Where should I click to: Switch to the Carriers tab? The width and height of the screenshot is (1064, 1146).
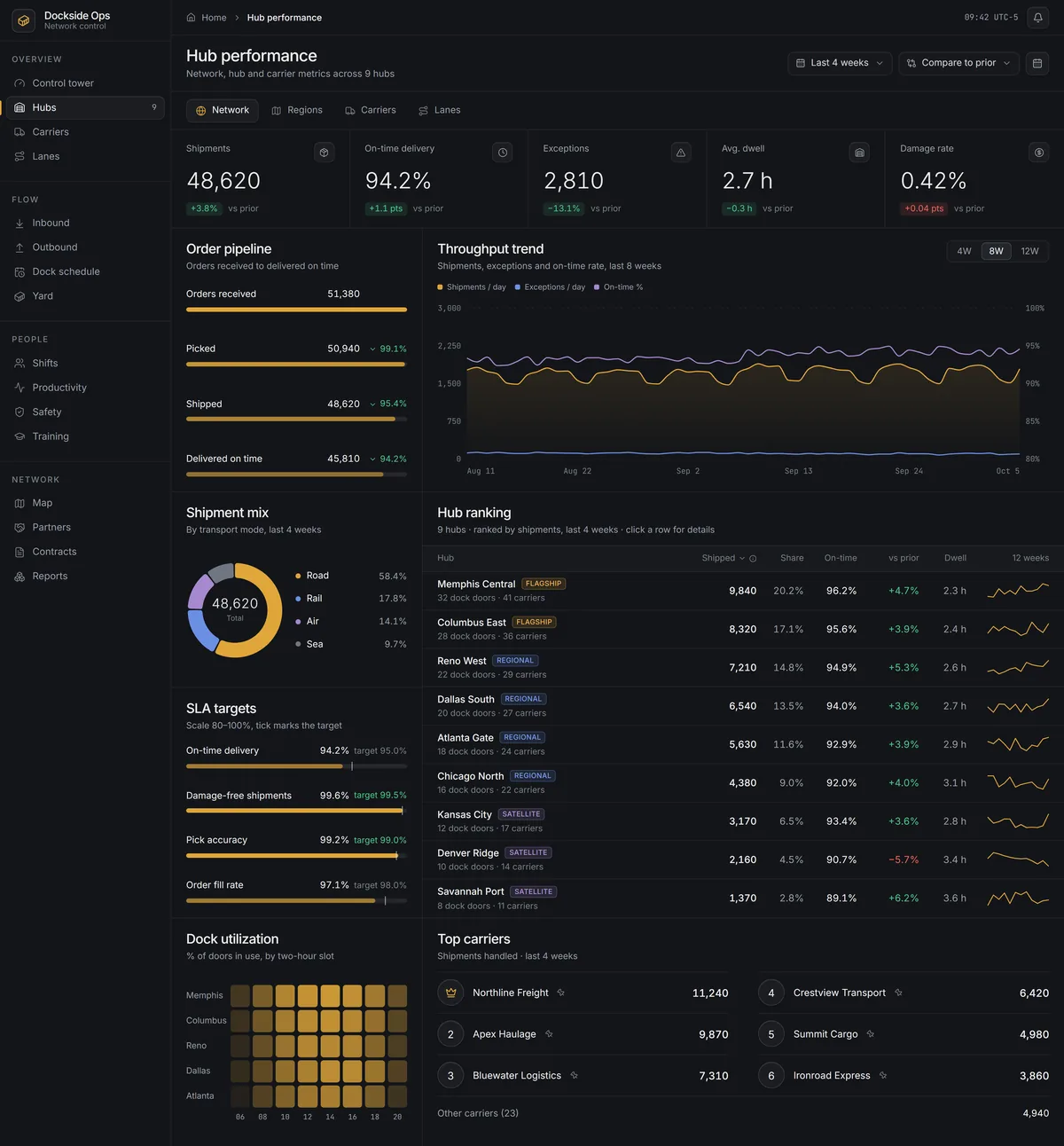point(371,110)
